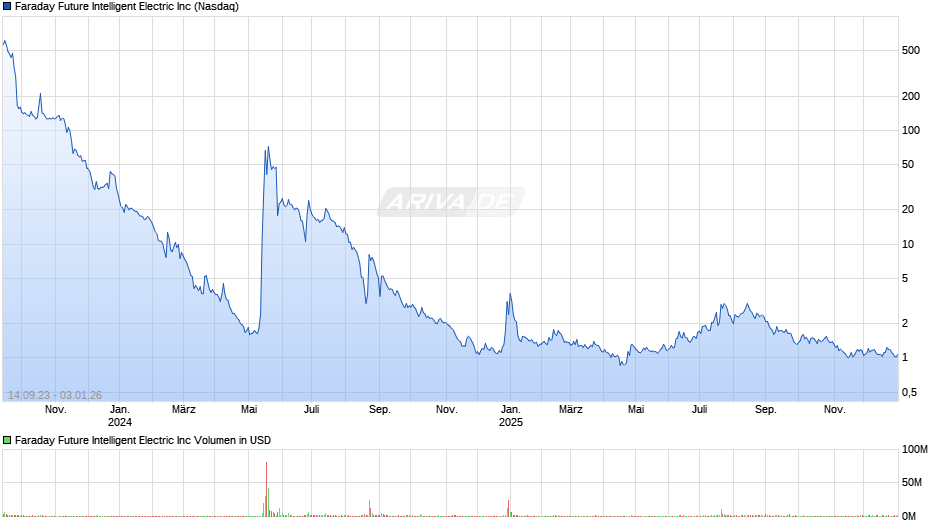The width and height of the screenshot is (940, 526).
Task: Click the volume axis value '100M'
Action: click(914, 449)
